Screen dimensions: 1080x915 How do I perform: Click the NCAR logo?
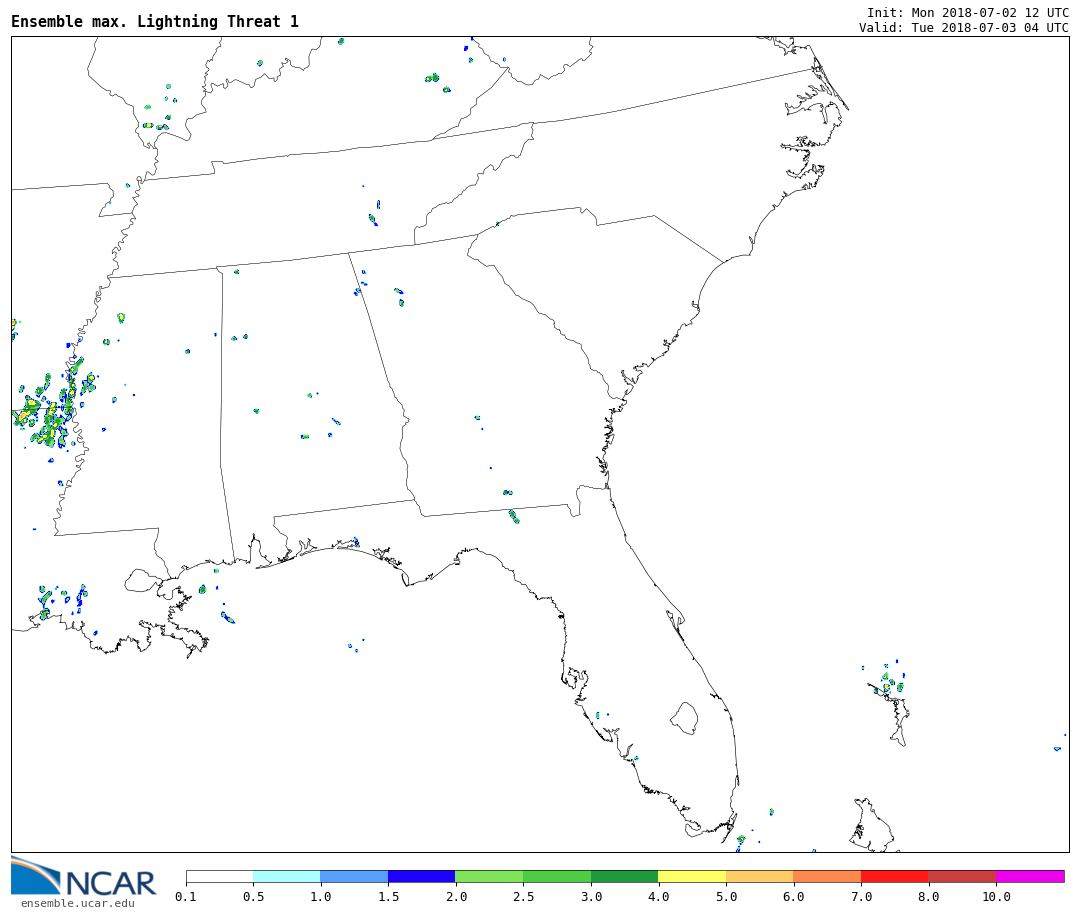pyautogui.click(x=83, y=877)
